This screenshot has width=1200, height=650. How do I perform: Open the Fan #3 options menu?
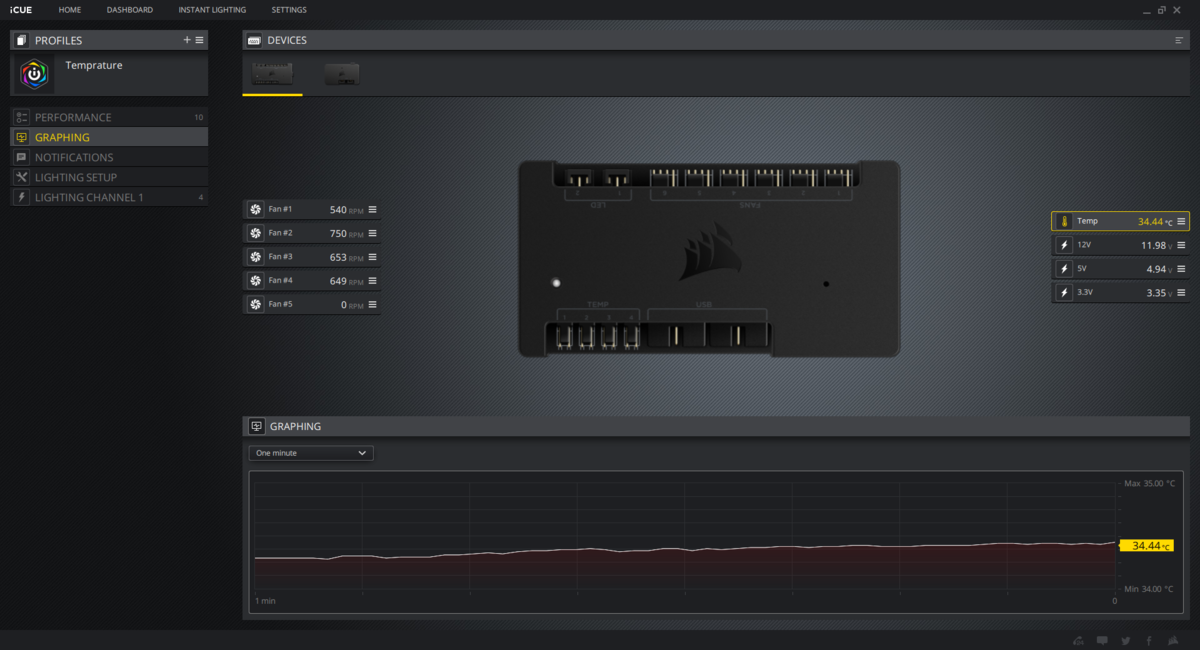372,257
